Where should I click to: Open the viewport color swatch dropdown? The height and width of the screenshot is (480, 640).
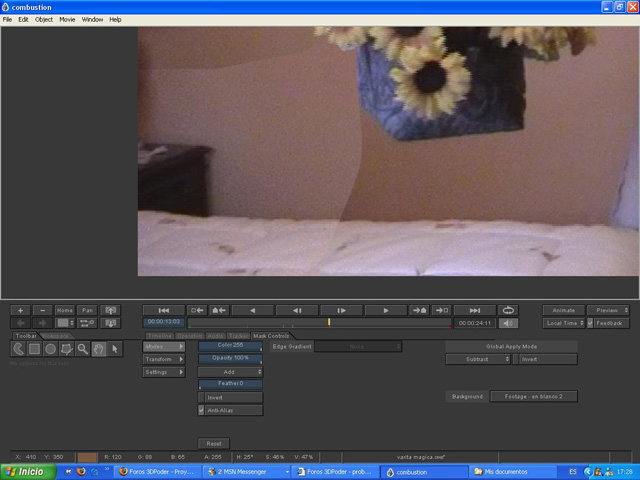tap(65, 323)
